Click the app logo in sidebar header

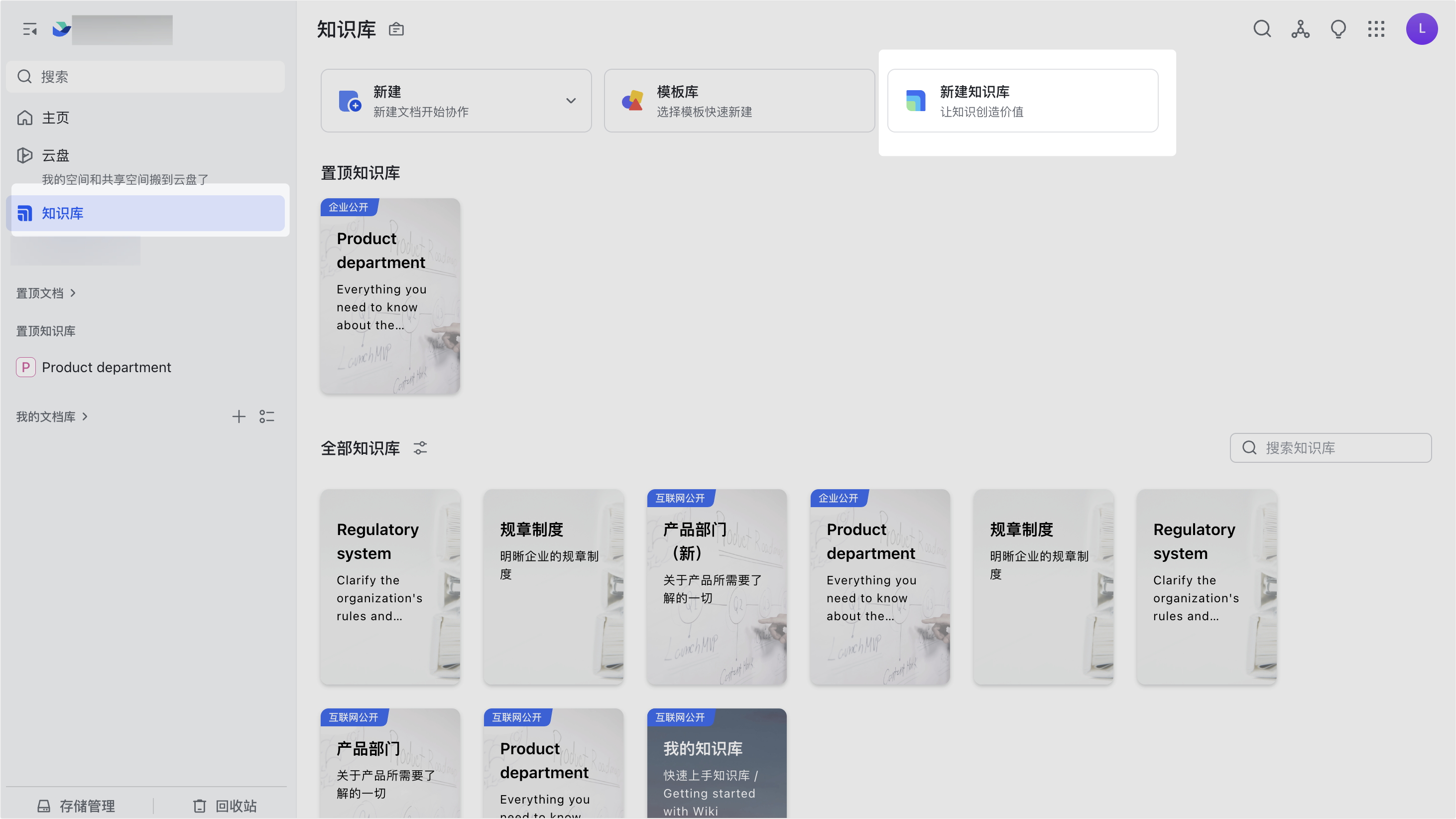coord(61,29)
